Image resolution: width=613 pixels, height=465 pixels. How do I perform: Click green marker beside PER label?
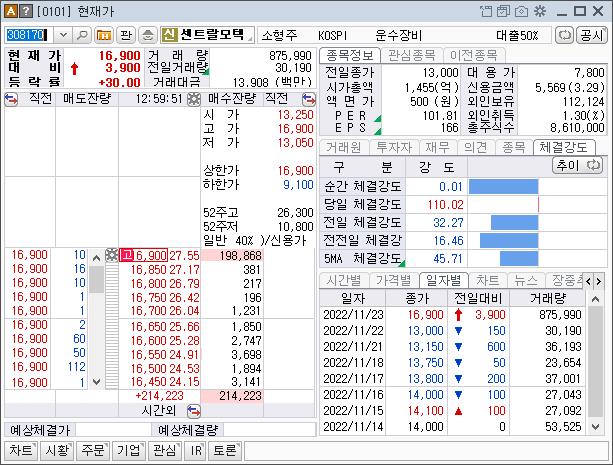[x=378, y=118]
